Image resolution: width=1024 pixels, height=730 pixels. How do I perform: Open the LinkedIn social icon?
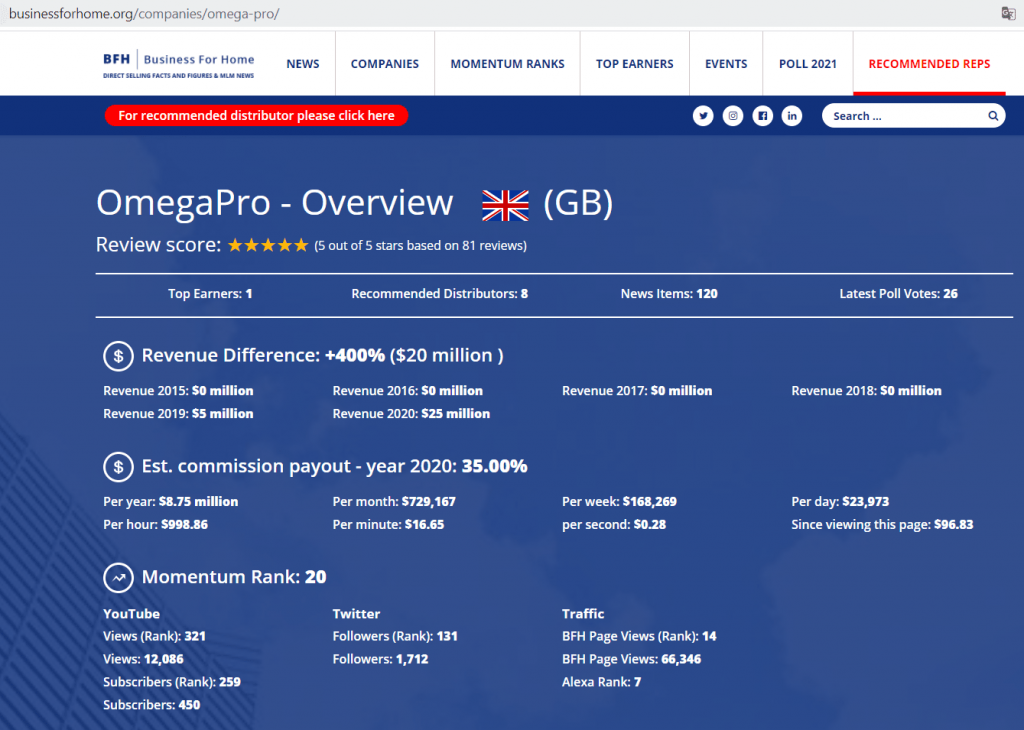tap(792, 116)
